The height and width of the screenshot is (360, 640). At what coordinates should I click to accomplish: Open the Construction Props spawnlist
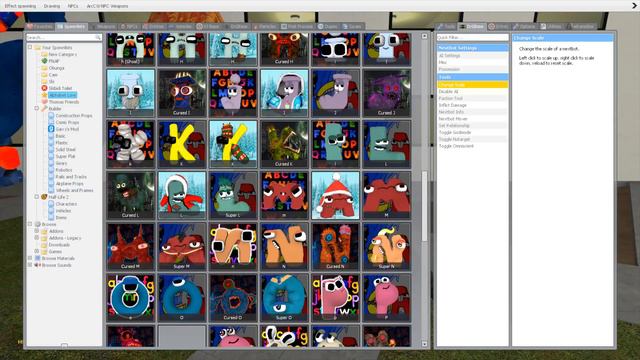point(73,116)
